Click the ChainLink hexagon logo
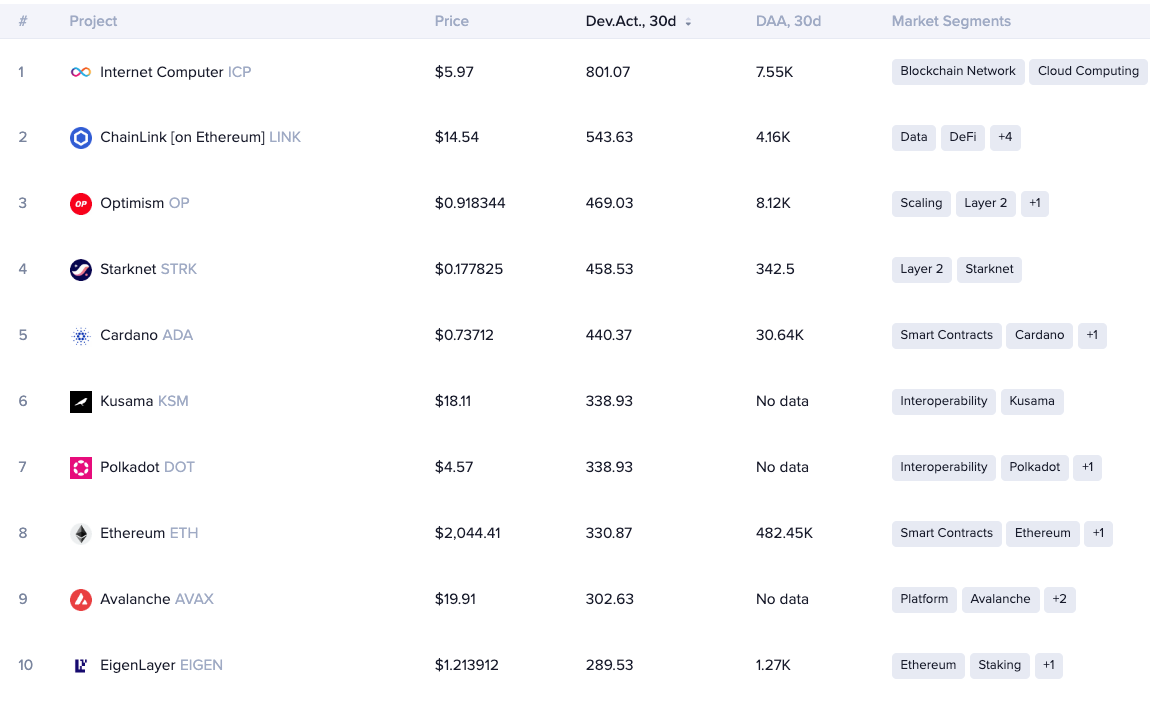Screen dimensions: 1150x721 click(81, 138)
